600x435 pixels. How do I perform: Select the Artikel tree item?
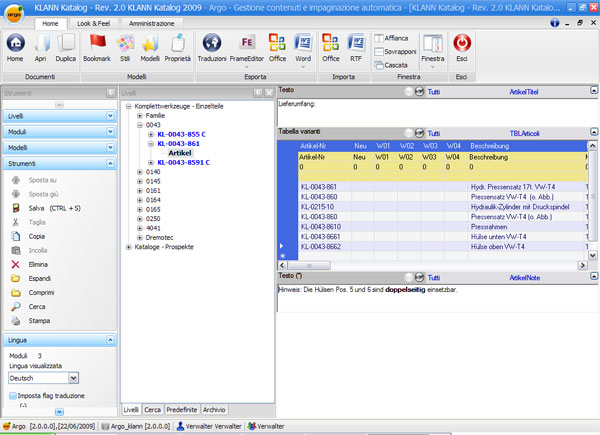(x=180, y=153)
